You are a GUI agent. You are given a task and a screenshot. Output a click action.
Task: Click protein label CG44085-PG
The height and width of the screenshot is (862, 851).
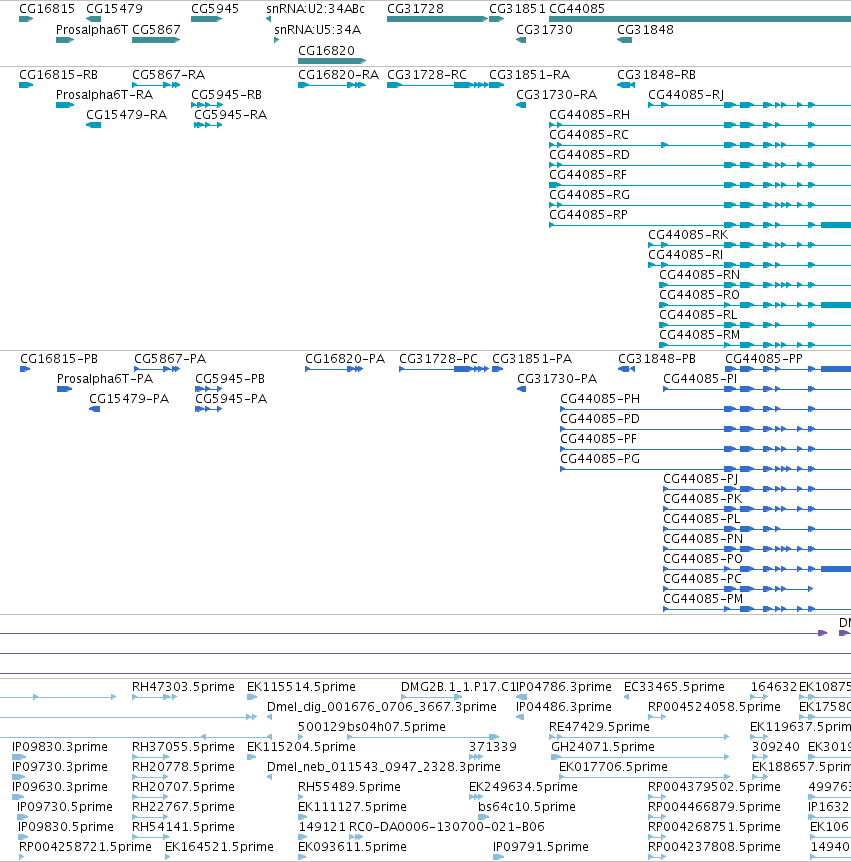tap(600, 459)
